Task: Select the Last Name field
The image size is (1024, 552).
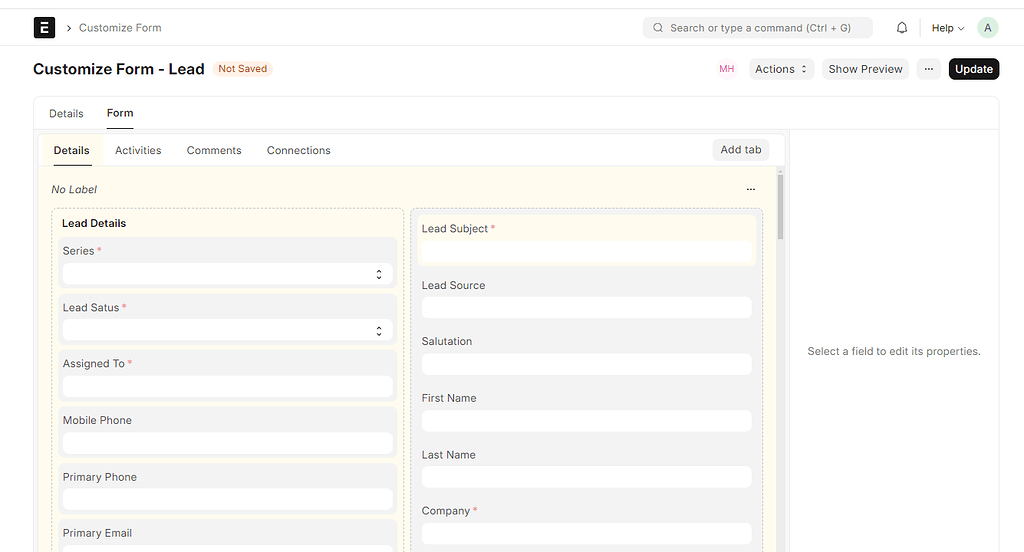Action: (586, 467)
